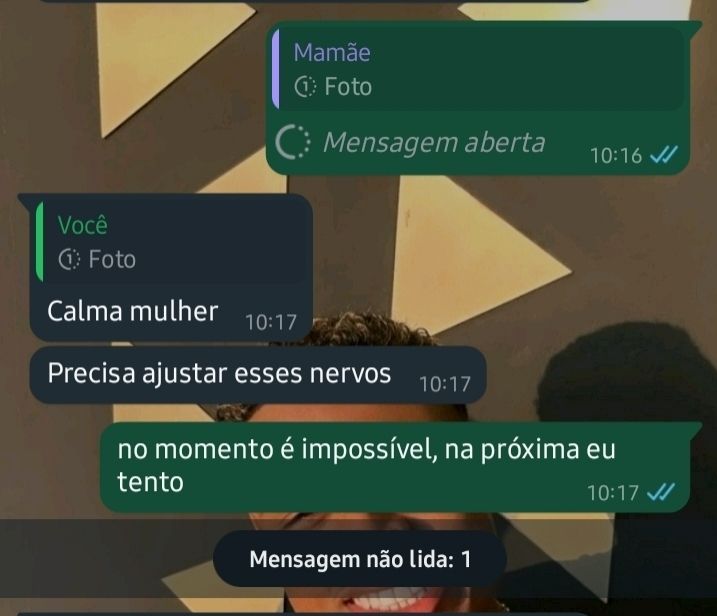The width and height of the screenshot is (717, 616).
Task: Tap the view-once icon beside Mamãe's Foto
Action: pyautogui.click(x=305, y=86)
